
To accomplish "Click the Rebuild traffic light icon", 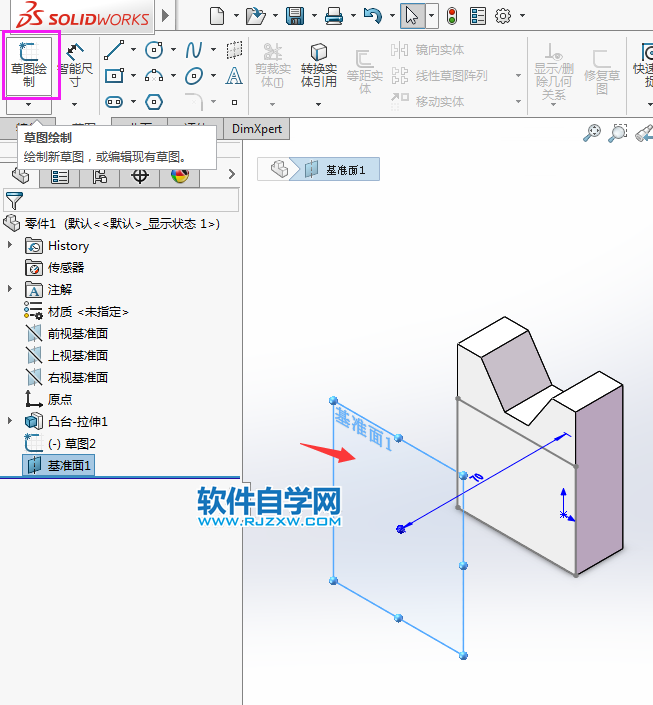I will click(x=452, y=16).
